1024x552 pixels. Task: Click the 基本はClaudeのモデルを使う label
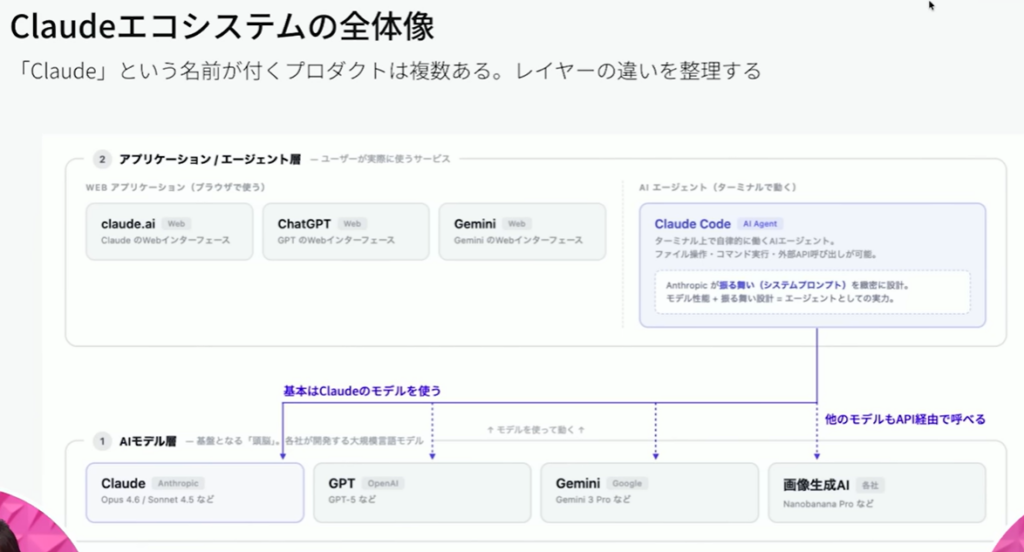(362, 391)
